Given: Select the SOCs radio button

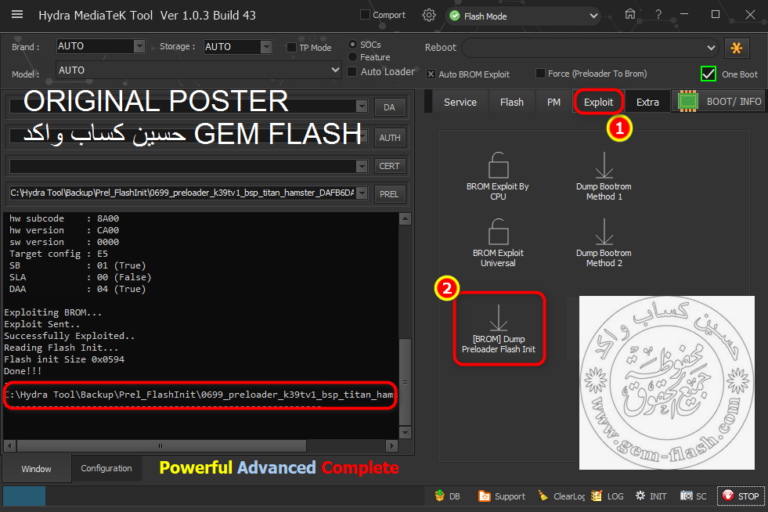Looking at the screenshot, I should pyautogui.click(x=353, y=45).
